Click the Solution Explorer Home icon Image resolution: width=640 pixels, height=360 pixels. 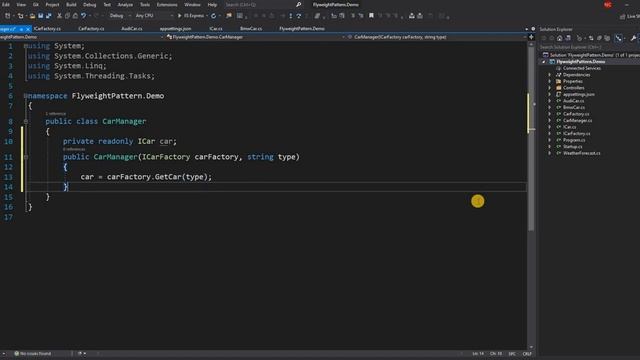(560, 38)
